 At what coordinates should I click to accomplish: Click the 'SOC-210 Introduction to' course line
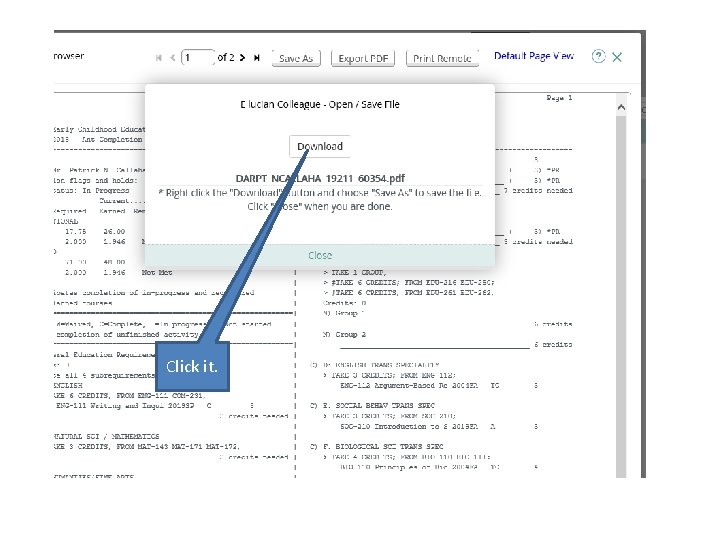[439, 426]
